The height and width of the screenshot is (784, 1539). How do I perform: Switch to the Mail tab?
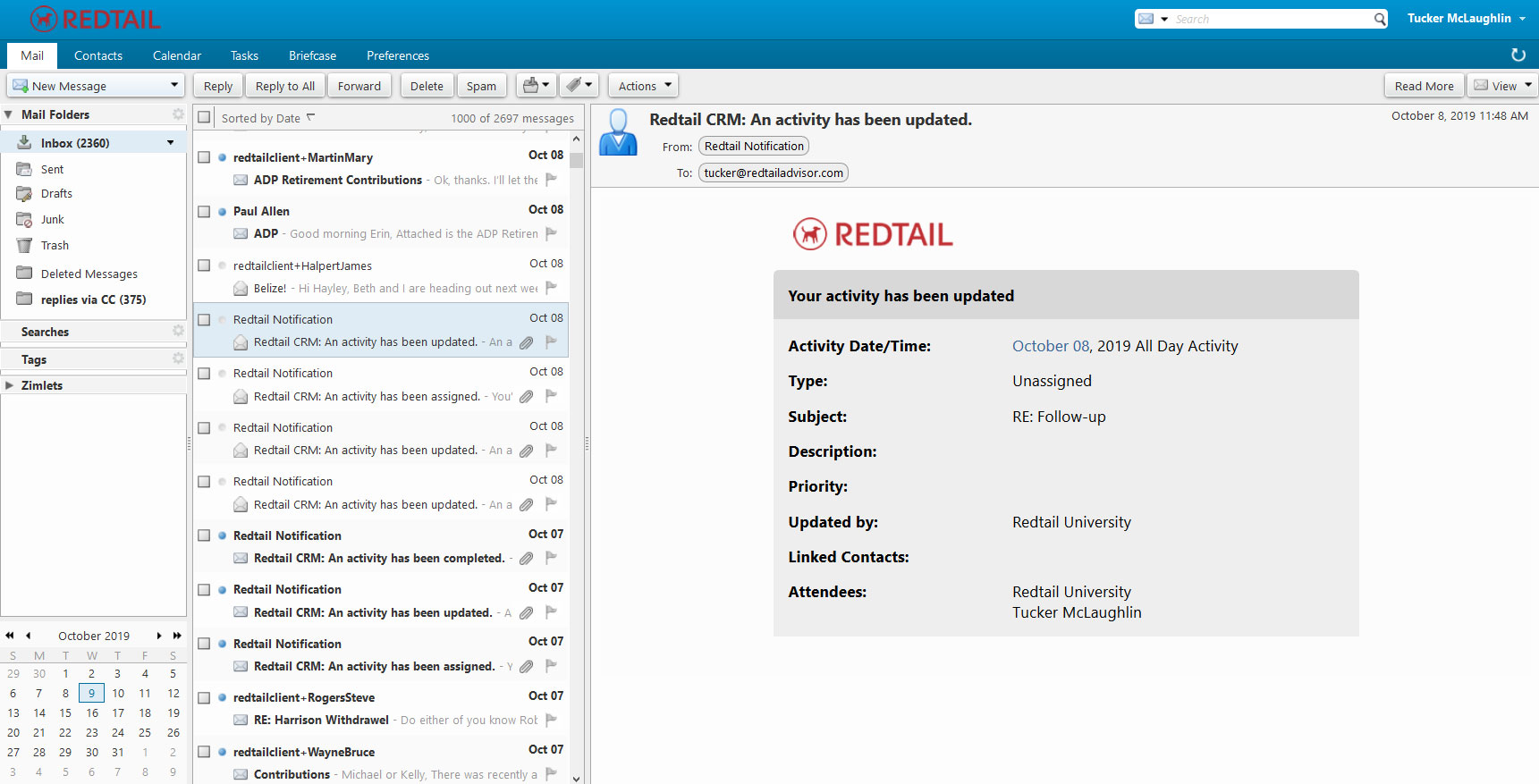point(32,55)
